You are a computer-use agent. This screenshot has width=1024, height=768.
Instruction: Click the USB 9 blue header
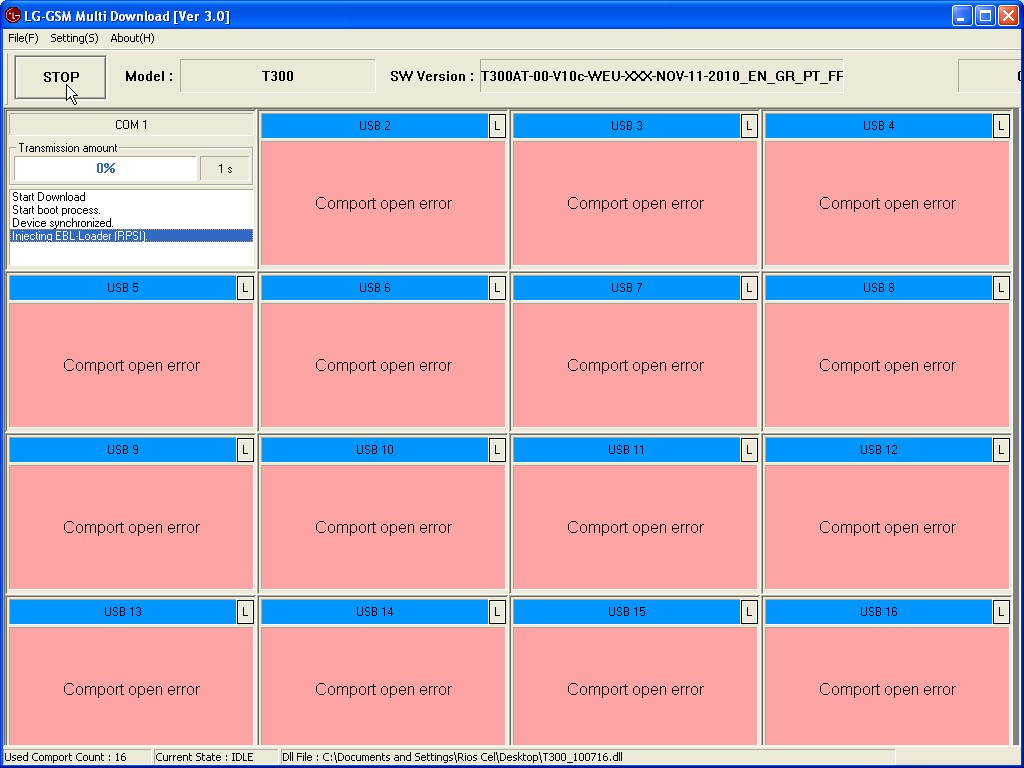122,450
